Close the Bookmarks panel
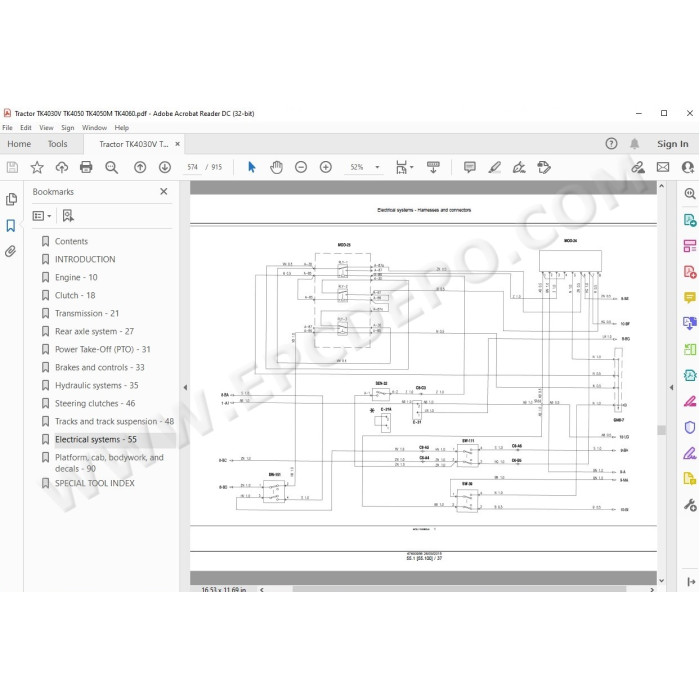This screenshot has width=700, height=700. tap(164, 192)
